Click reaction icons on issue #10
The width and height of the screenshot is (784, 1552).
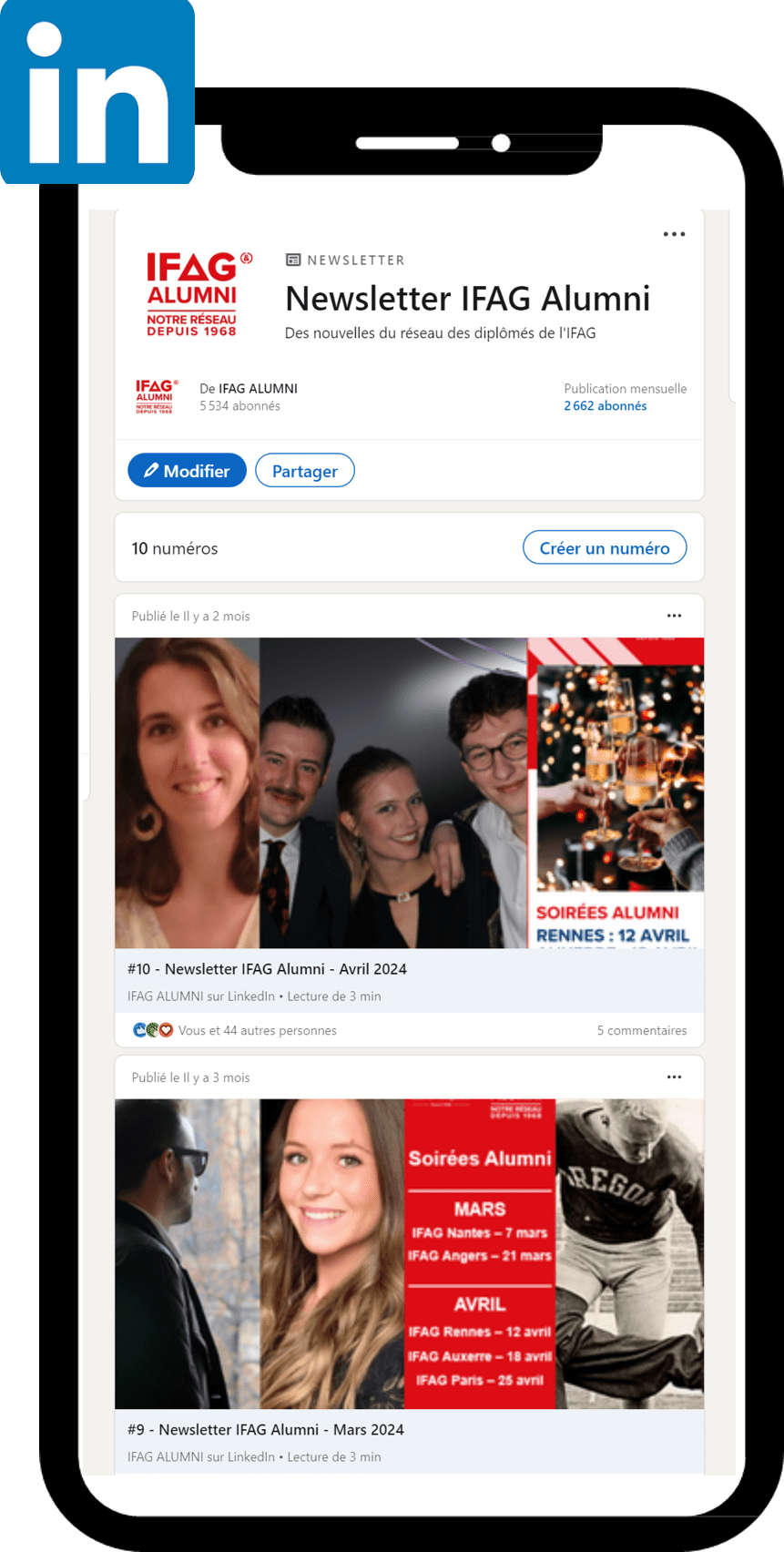(153, 1030)
